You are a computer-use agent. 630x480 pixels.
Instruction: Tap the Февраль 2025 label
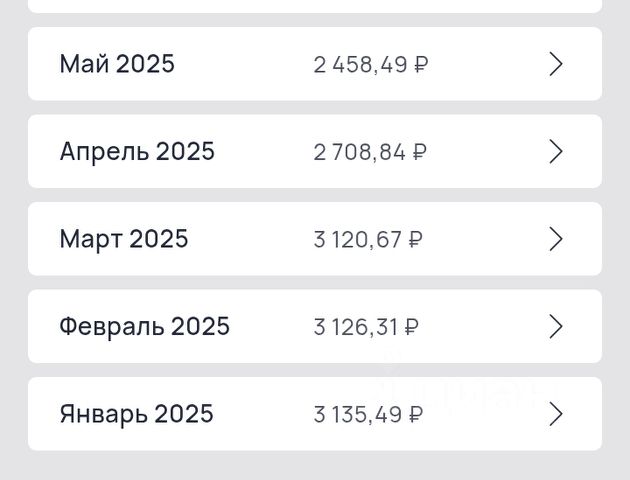[144, 327]
